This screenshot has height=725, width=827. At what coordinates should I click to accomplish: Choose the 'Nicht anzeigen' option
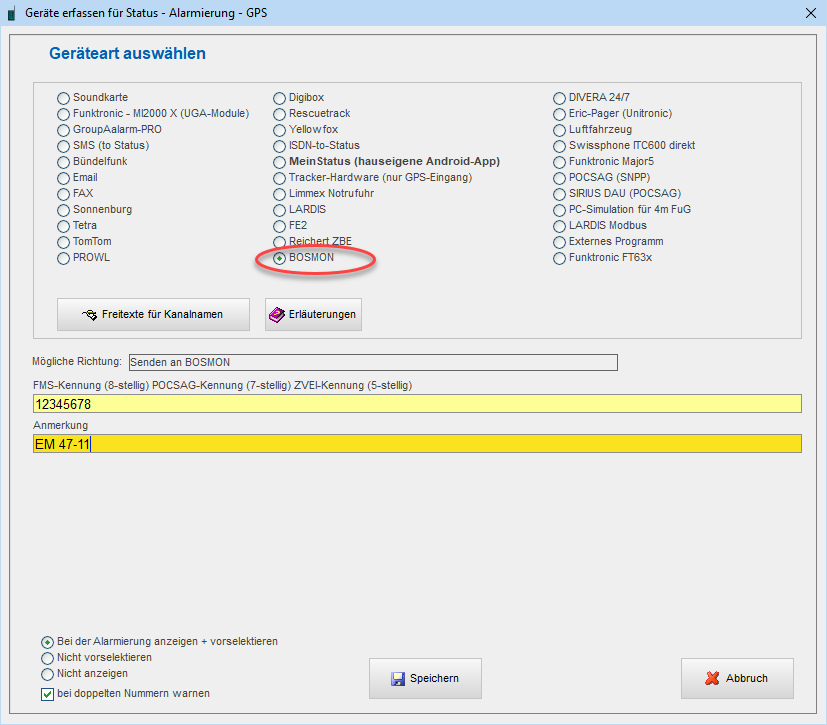pos(48,674)
